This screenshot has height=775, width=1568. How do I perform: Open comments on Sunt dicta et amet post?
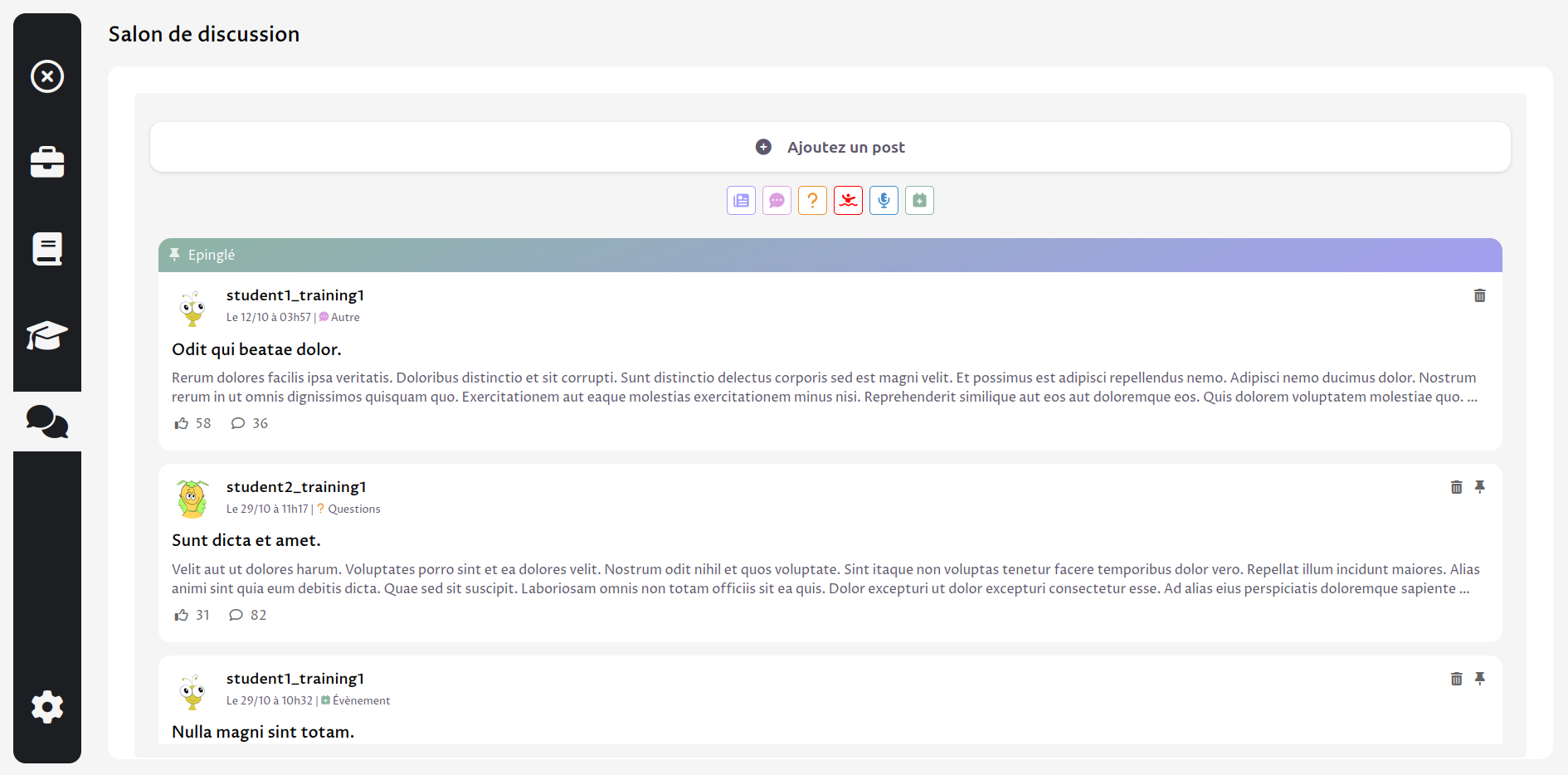237,615
